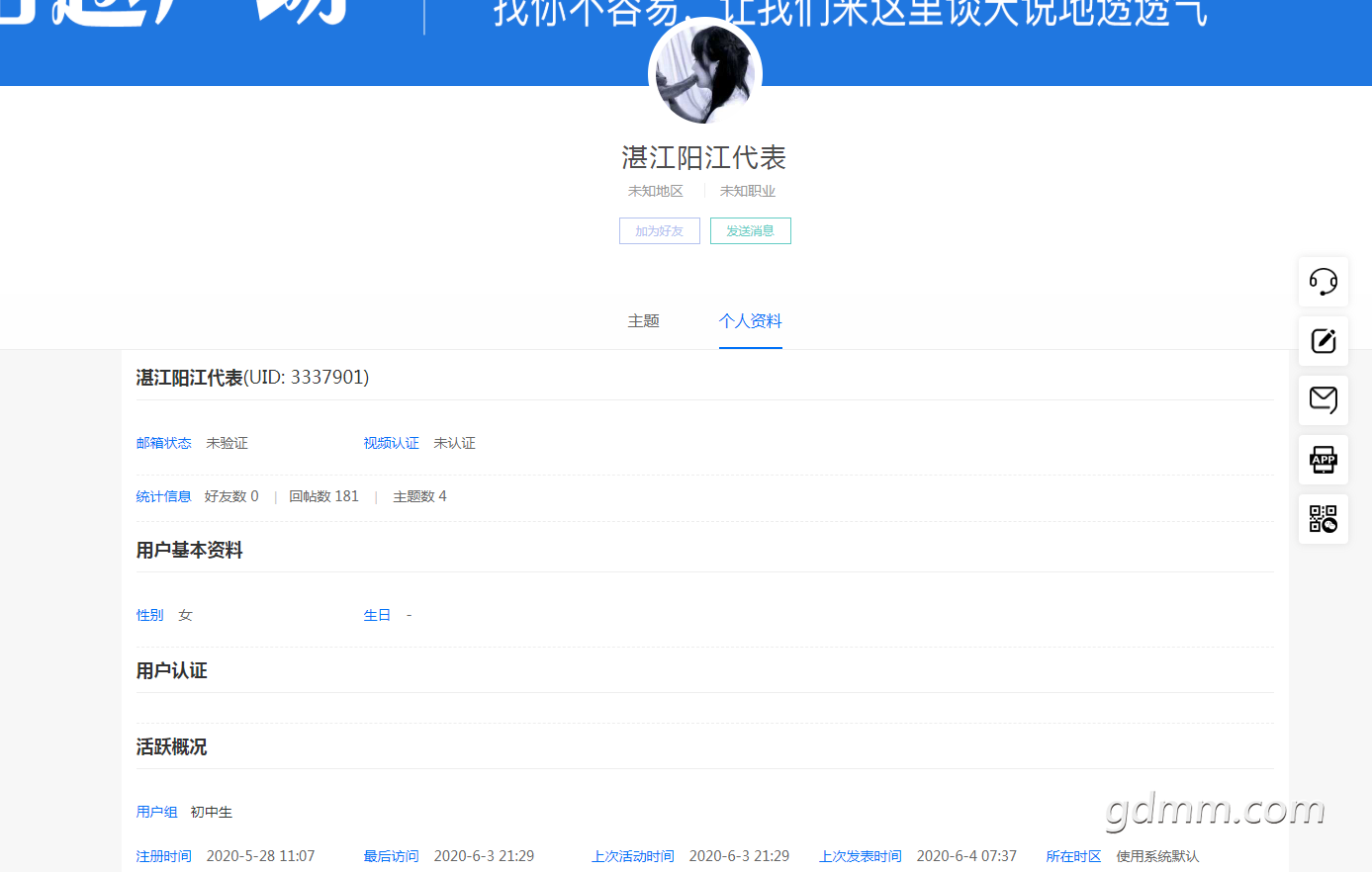
Task: Click 生日 label
Action: click(x=378, y=615)
